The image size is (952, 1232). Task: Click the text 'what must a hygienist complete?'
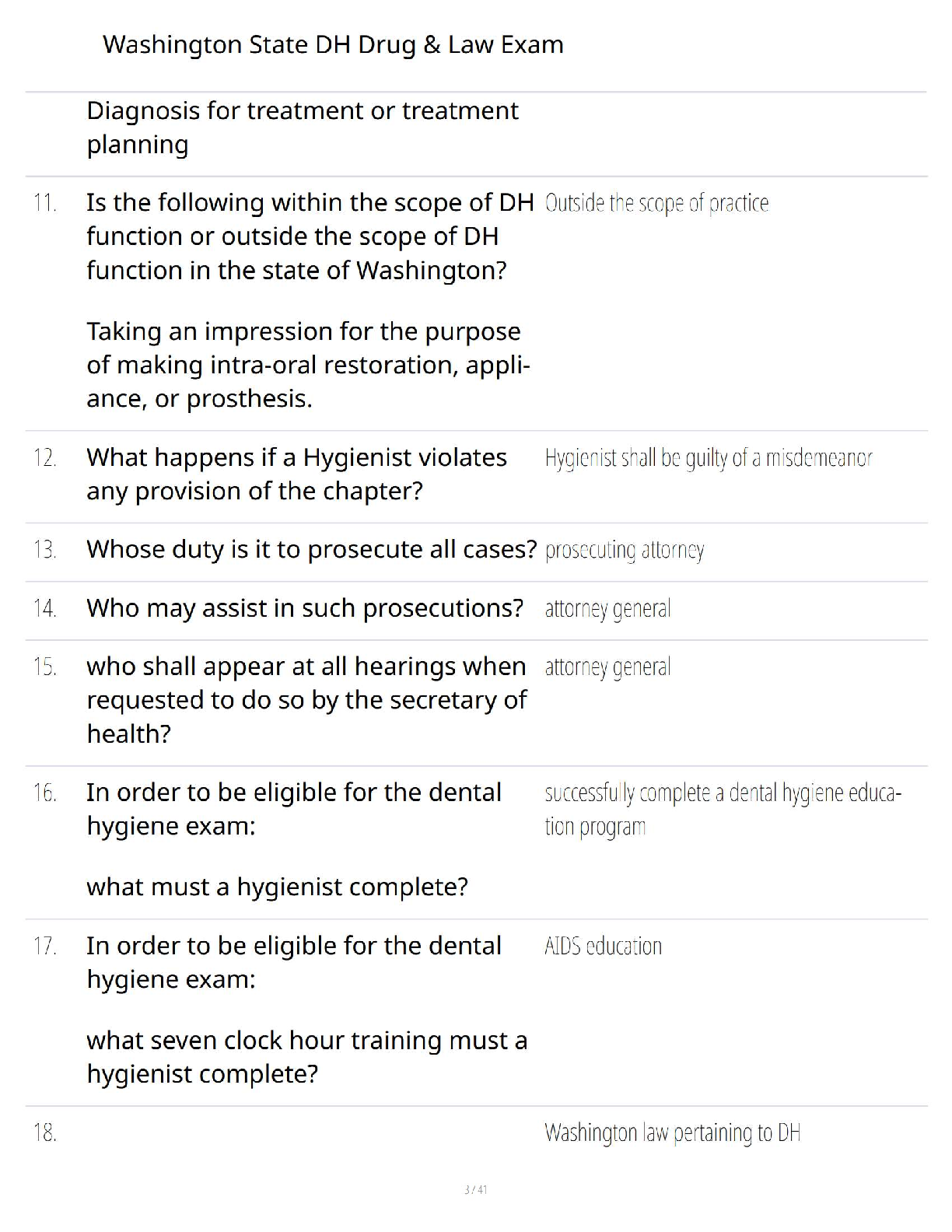(x=277, y=887)
